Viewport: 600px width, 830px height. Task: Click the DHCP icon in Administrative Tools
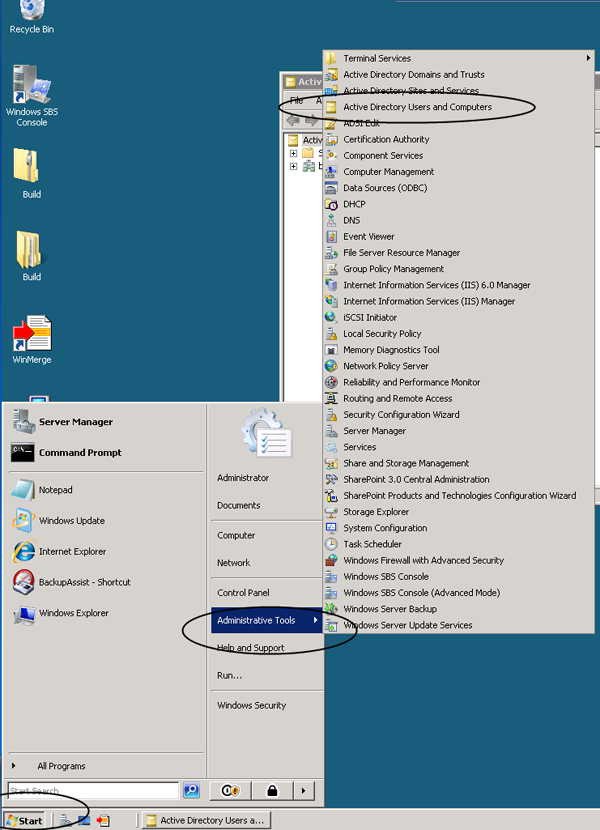click(331, 204)
